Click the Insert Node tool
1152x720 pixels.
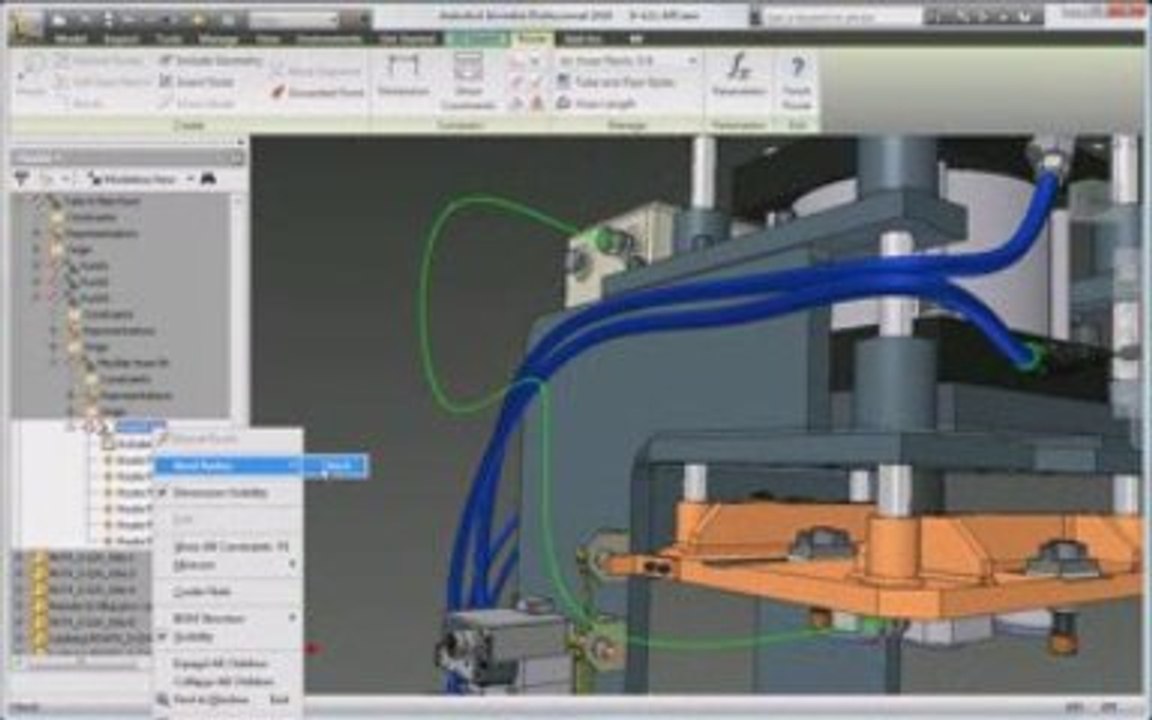click(197, 82)
